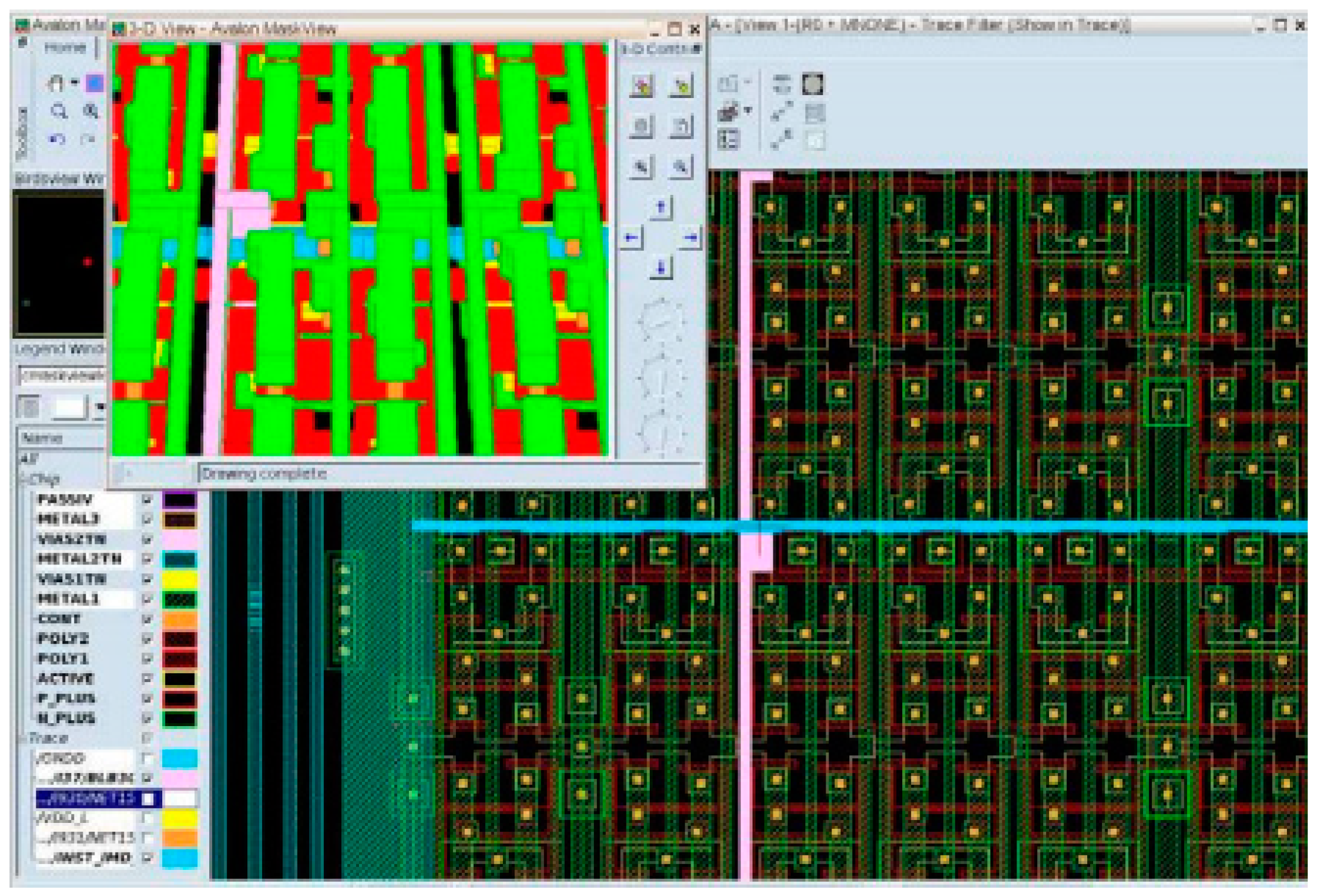Open the Home tab
Viewport: 1319px width, 896px height.
click(x=65, y=48)
